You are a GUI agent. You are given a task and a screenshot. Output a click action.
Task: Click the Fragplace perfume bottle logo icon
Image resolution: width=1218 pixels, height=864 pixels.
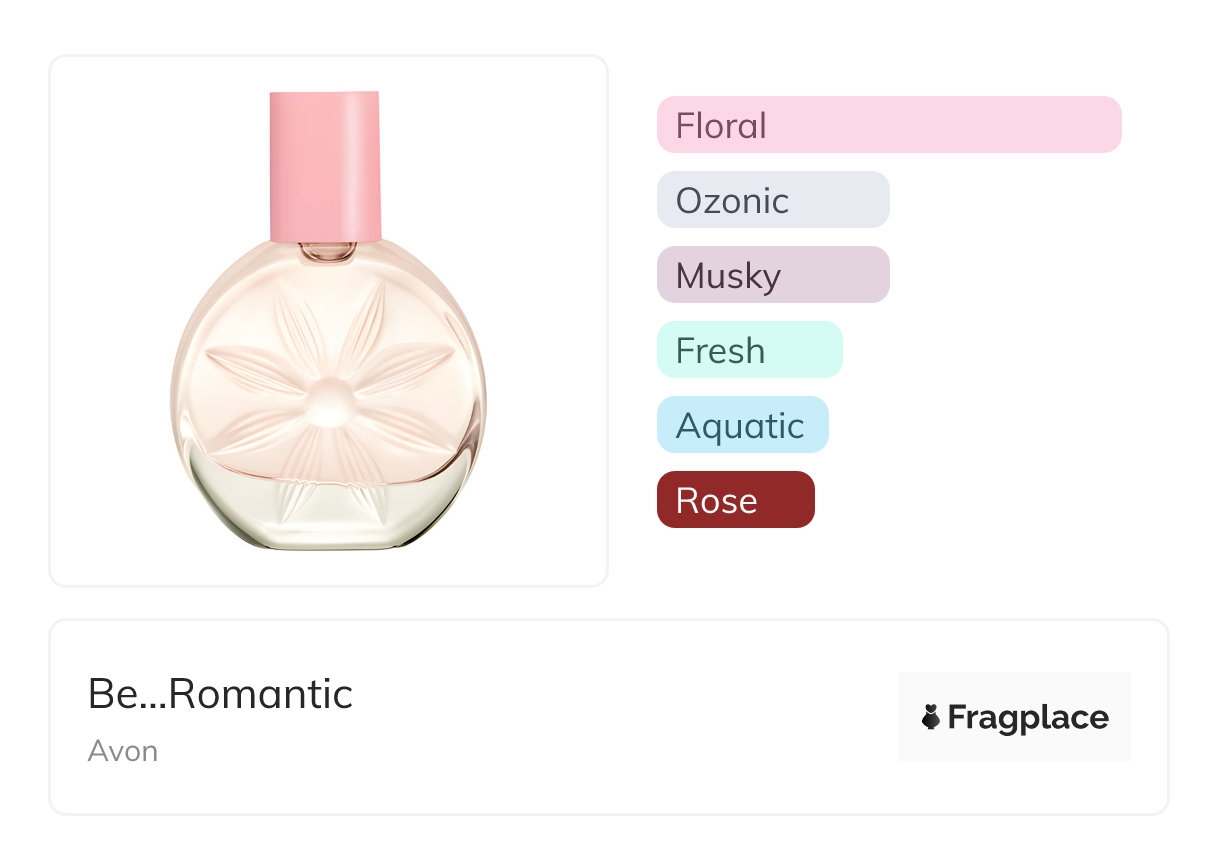pyautogui.click(x=931, y=717)
